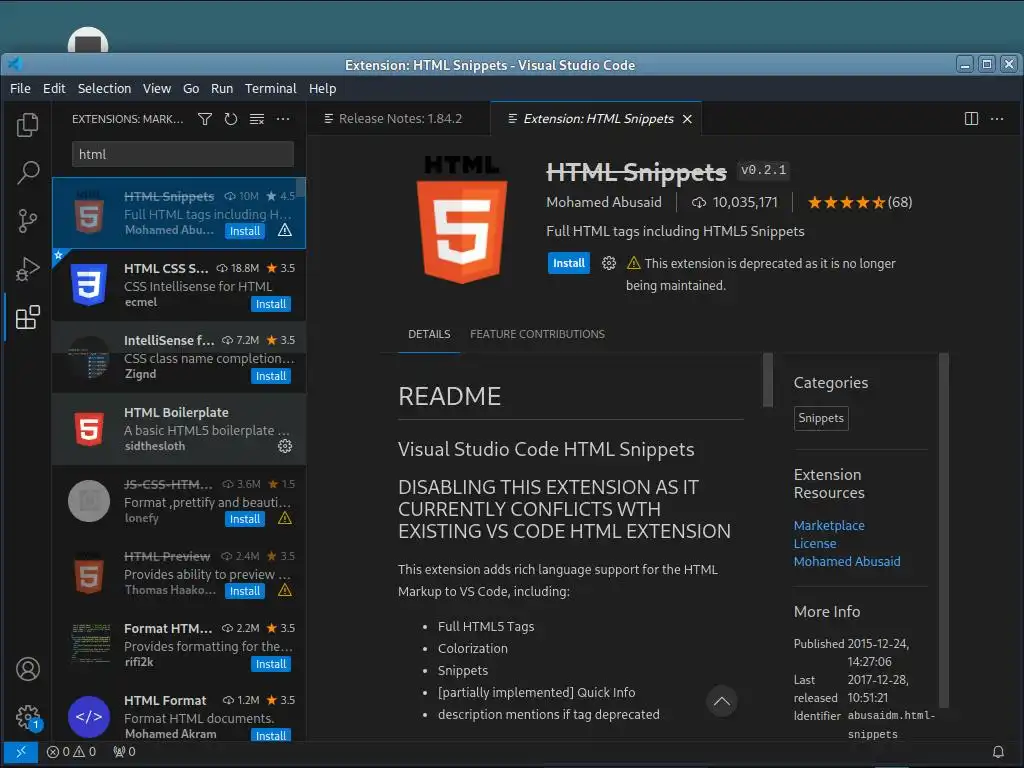Image resolution: width=1024 pixels, height=768 pixels.
Task: Select the HTML Boilerplate extension row
Action: coord(179,429)
